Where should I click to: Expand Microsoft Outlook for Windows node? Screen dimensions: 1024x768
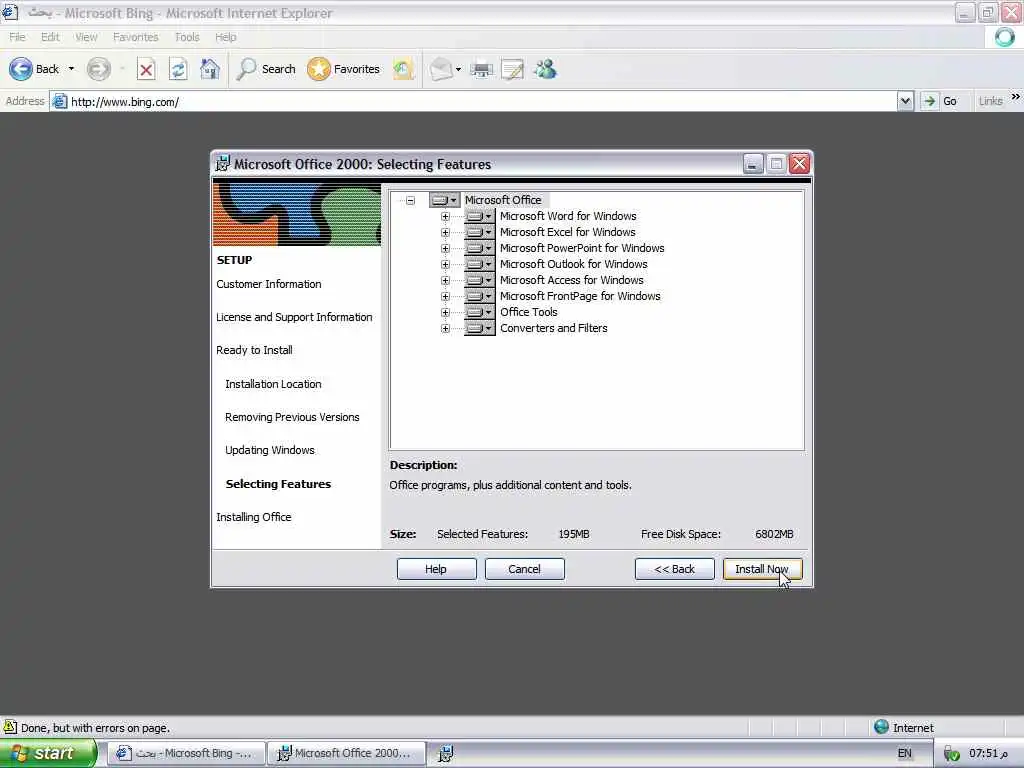coord(445,264)
